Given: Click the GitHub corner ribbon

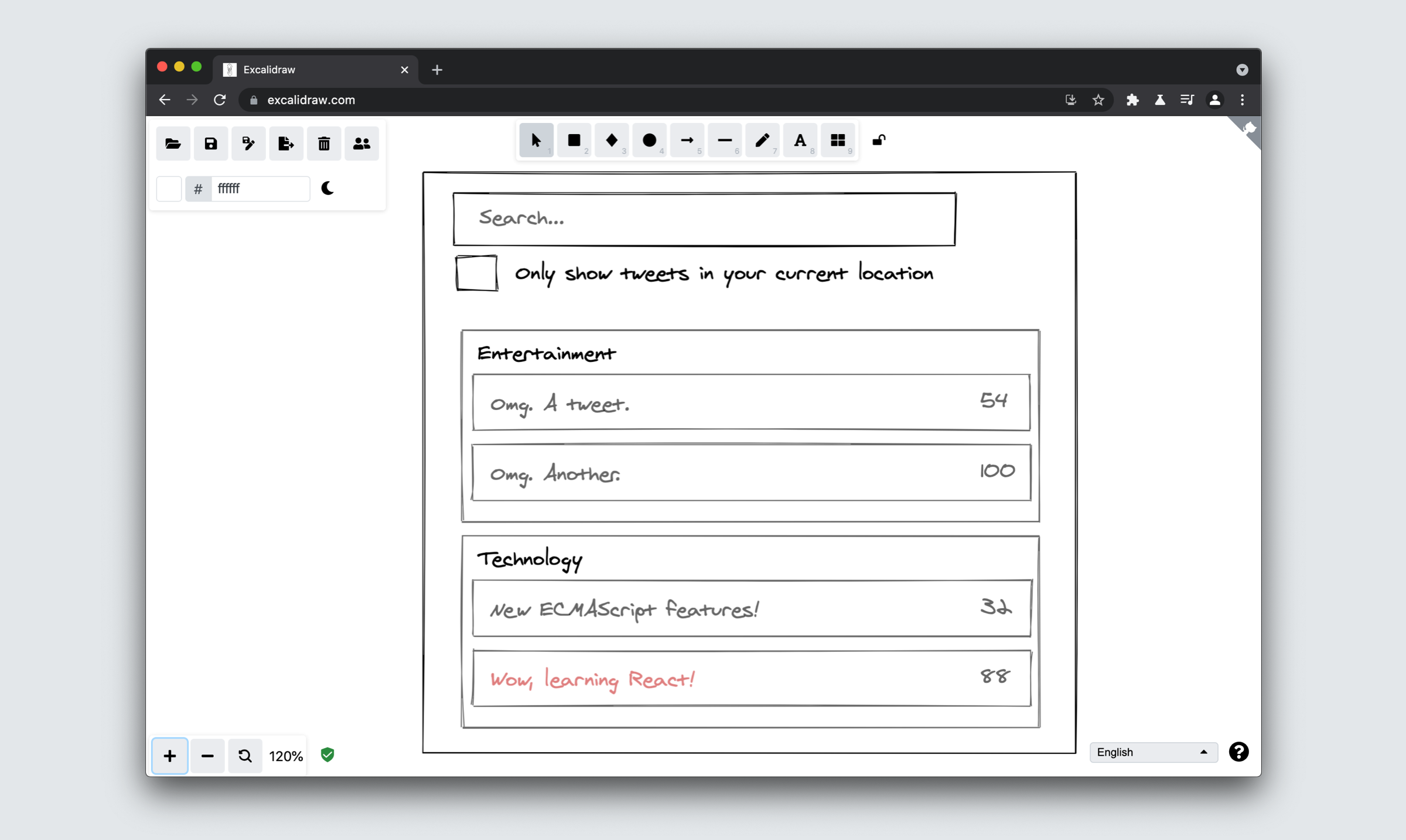Looking at the screenshot, I should click(1247, 130).
